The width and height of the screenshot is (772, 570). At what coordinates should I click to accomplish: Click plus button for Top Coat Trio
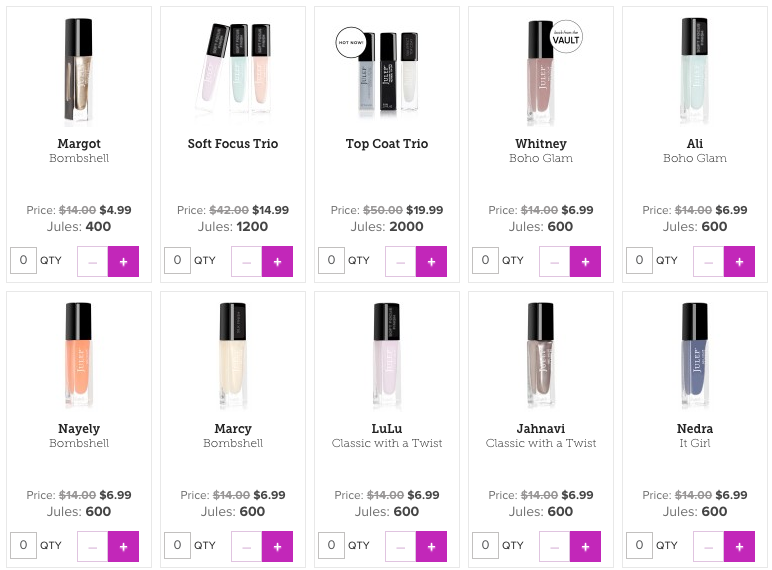pyautogui.click(x=431, y=261)
